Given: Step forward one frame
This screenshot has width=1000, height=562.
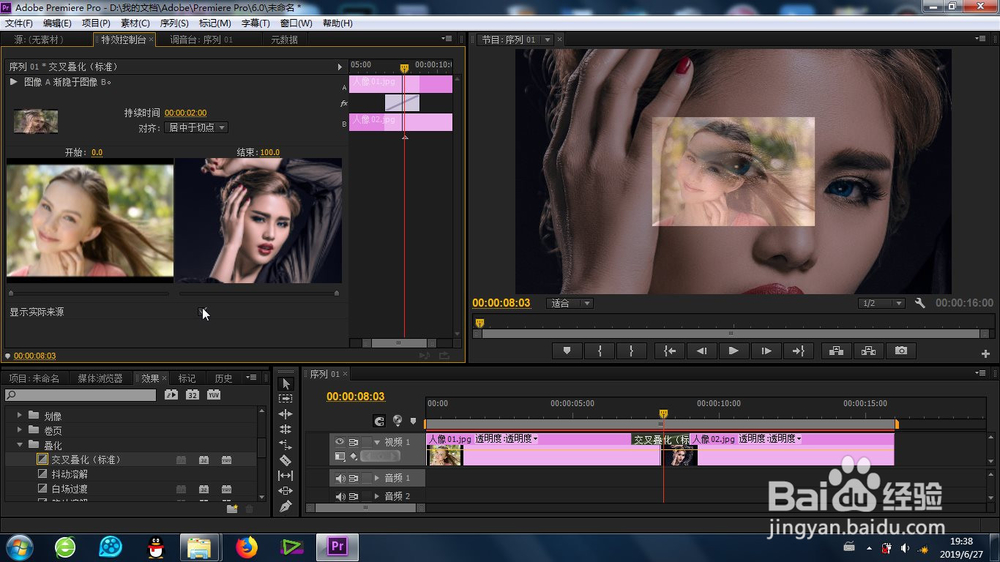Looking at the screenshot, I should pos(766,351).
